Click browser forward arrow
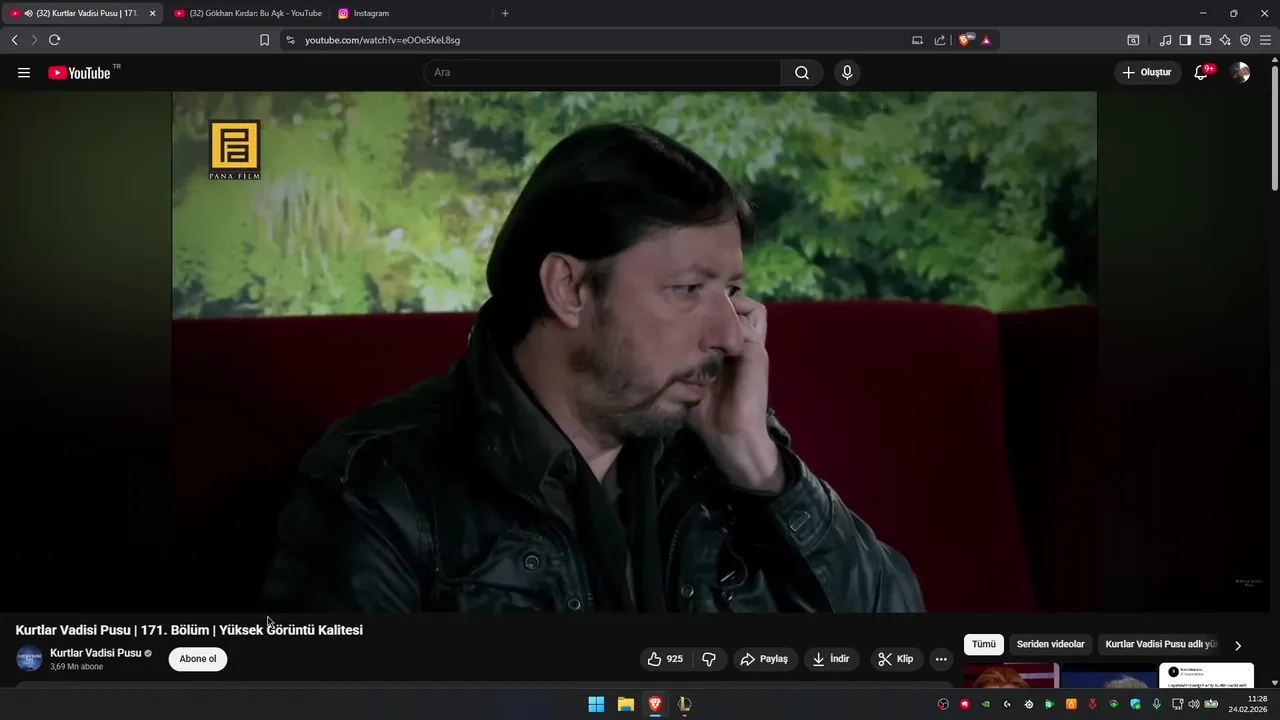Screen dimensions: 1280x720 34,40
